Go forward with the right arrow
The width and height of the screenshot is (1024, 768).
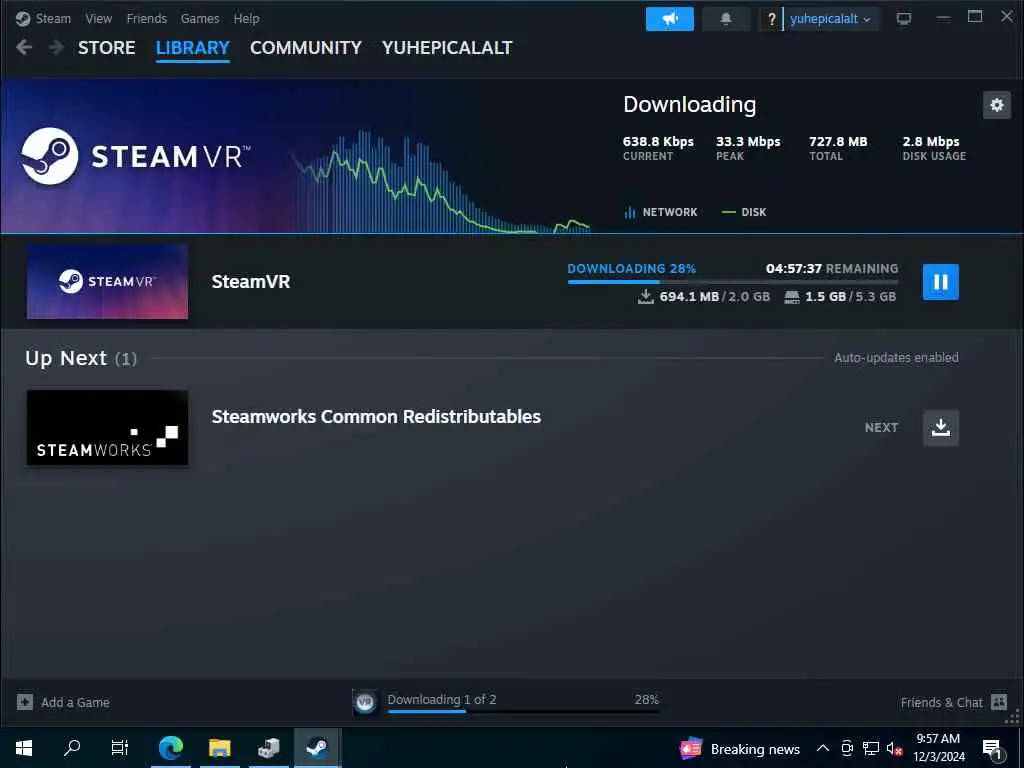point(56,47)
